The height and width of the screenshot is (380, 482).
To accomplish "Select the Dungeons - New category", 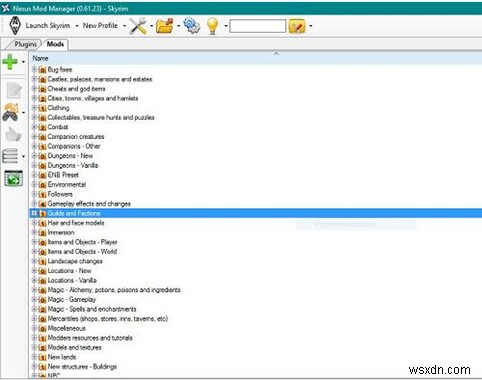I will (70, 156).
